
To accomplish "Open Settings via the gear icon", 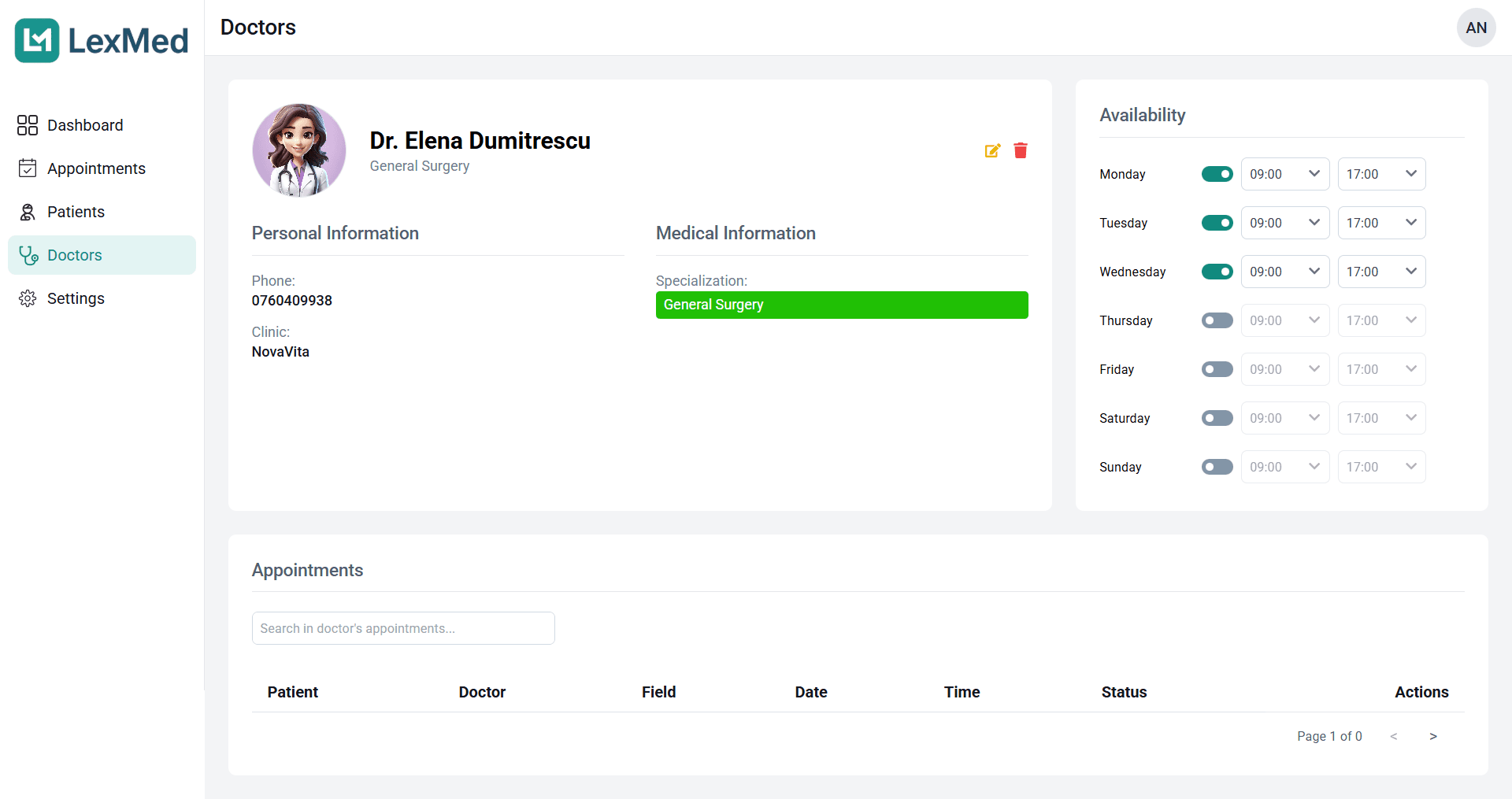I will tap(27, 298).
